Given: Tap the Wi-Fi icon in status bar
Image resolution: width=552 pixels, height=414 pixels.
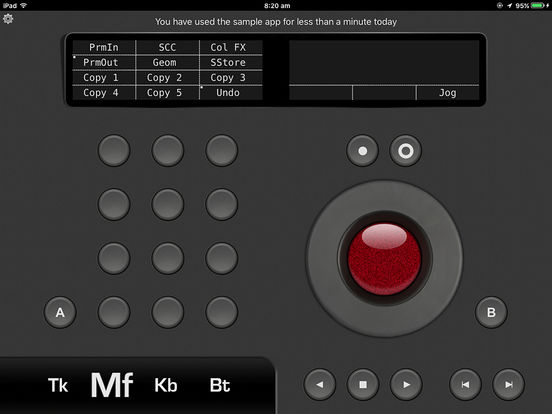Looking at the screenshot, I should point(23,5).
